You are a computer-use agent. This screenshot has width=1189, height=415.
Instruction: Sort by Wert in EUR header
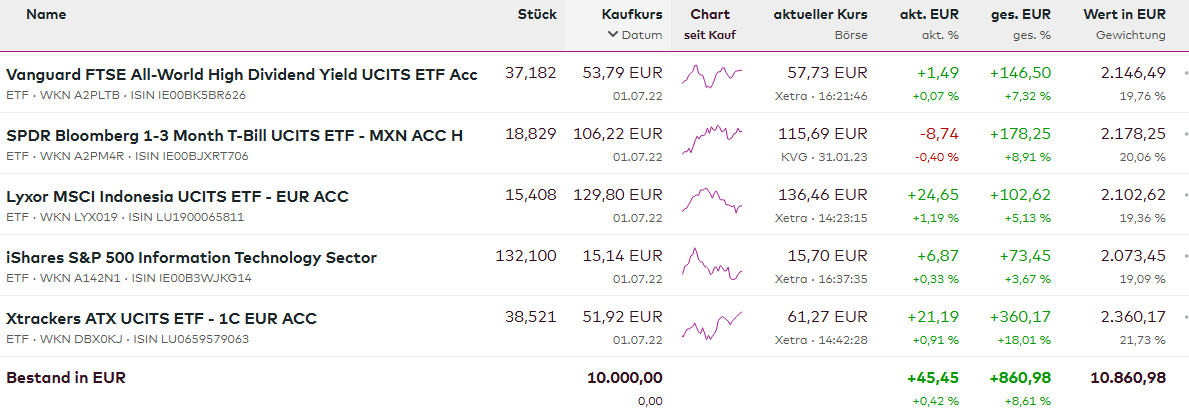1124,15
